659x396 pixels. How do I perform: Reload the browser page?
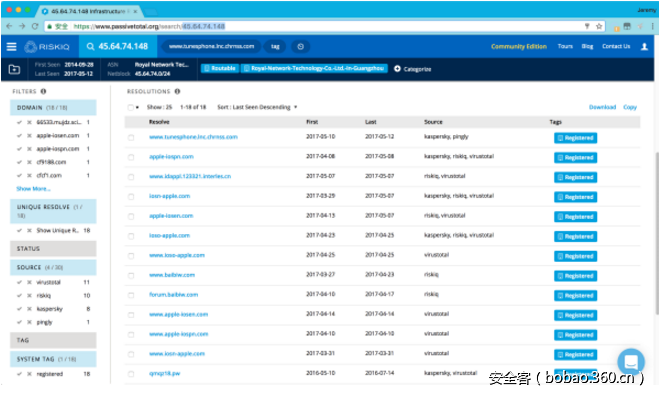pyautogui.click(x=35, y=26)
